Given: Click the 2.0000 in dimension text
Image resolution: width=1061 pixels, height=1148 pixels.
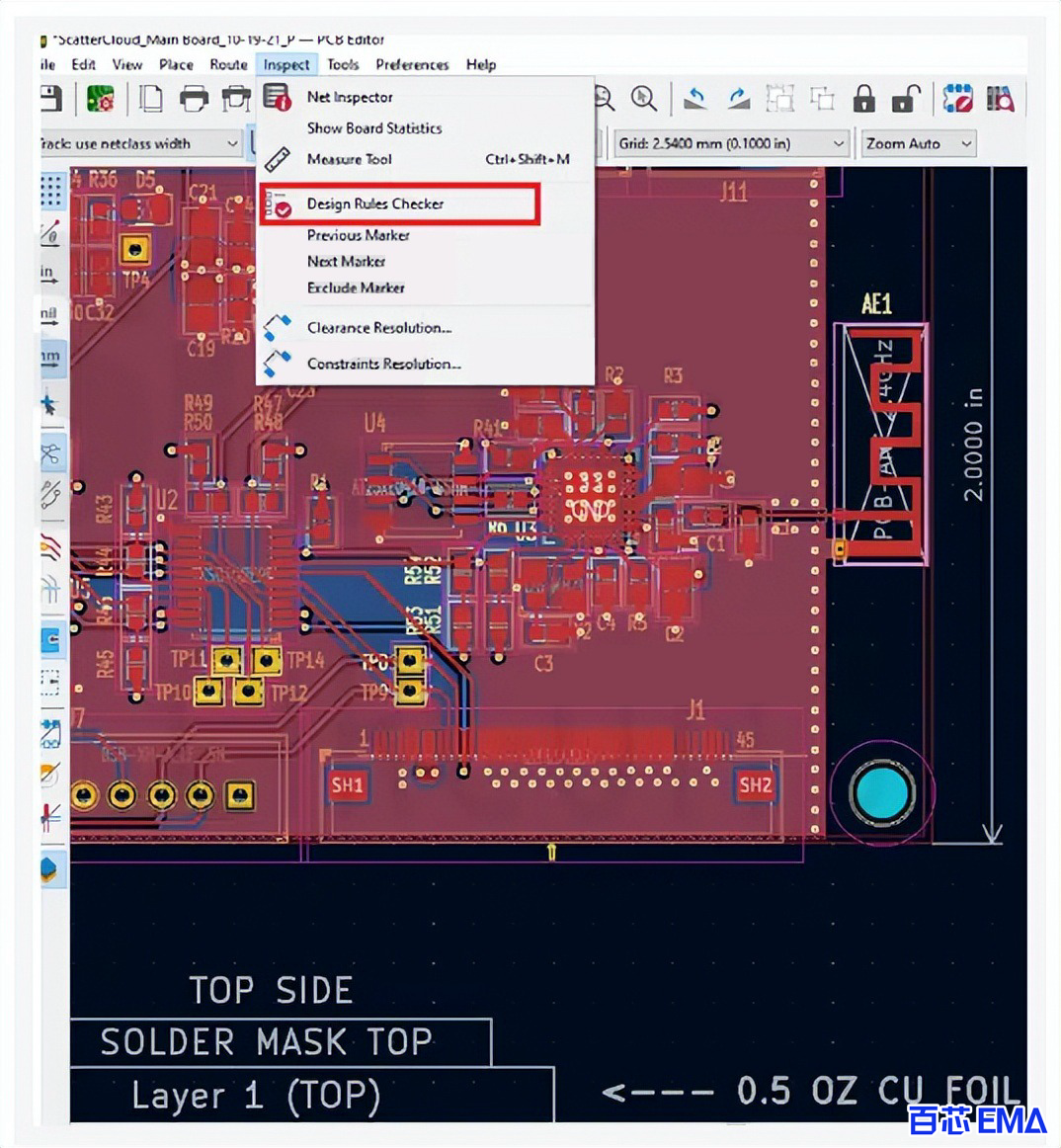Looking at the screenshot, I should 972,444.
